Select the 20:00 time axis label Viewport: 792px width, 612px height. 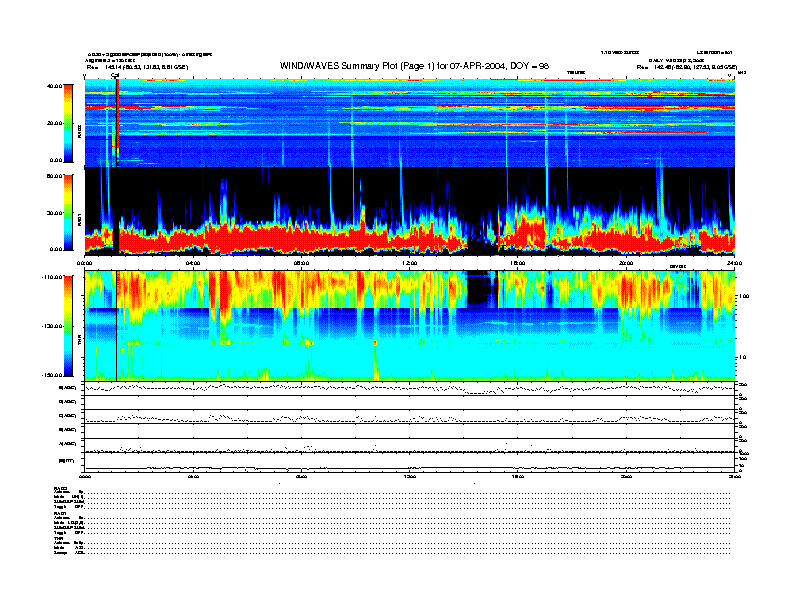627,263
